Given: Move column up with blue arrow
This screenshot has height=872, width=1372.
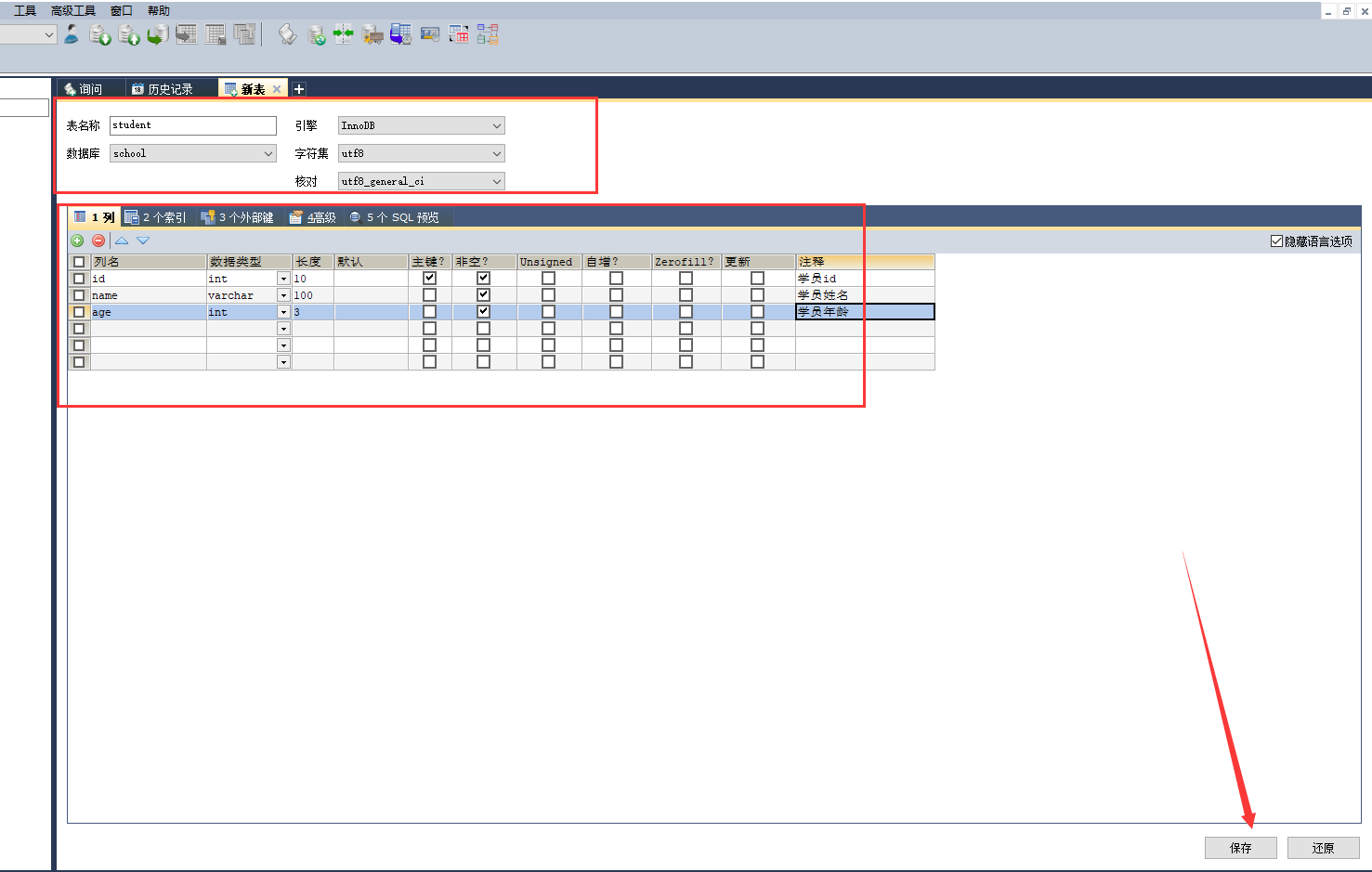Looking at the screenshot, I should click(122, 241).
